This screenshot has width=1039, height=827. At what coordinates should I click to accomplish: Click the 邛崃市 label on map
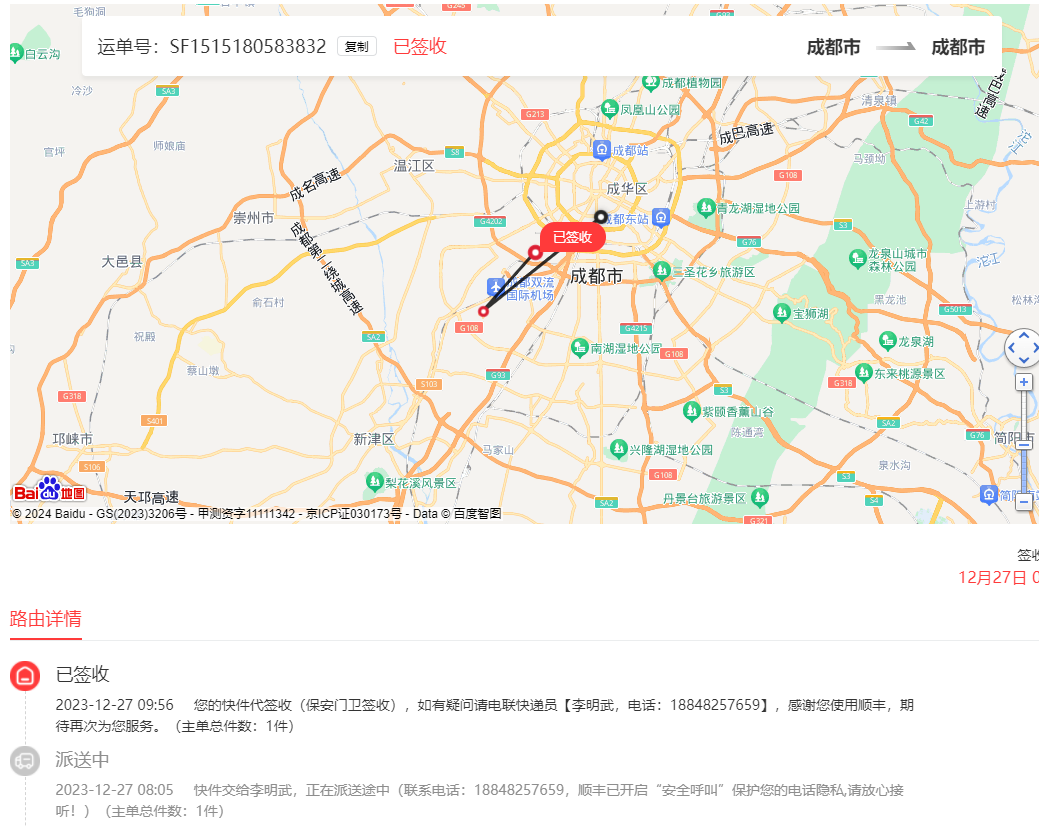coord(73,439)
